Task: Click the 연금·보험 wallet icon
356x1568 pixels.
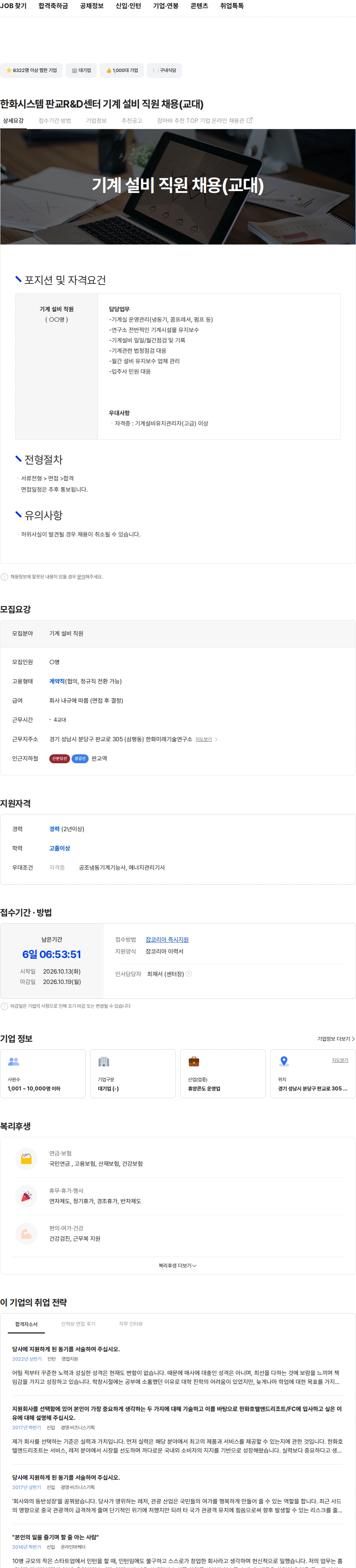Action: point(26,1158)
